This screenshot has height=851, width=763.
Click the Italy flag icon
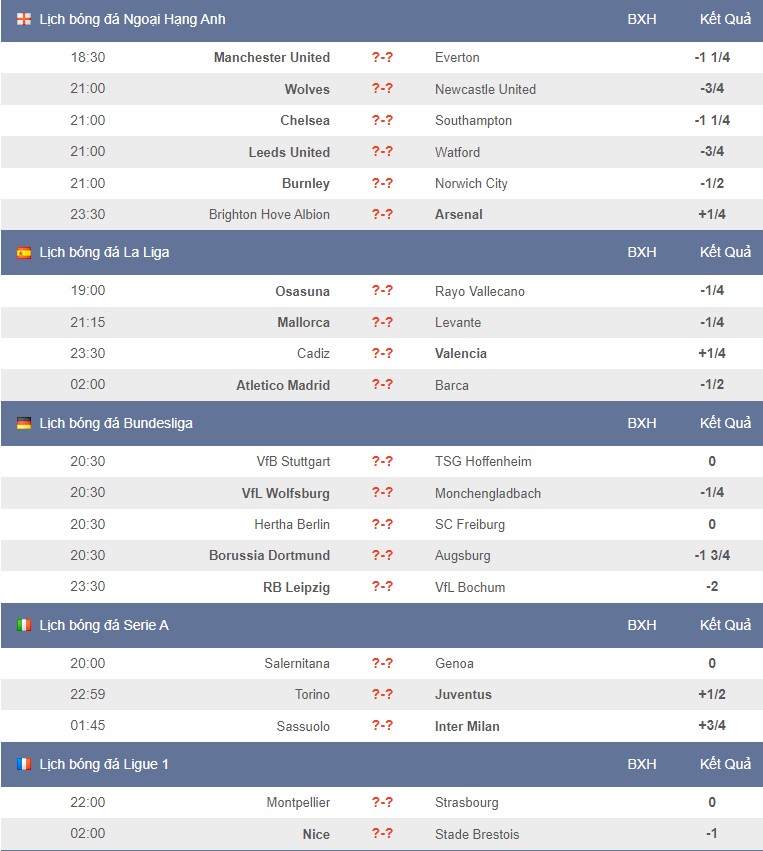click(24, 625)
